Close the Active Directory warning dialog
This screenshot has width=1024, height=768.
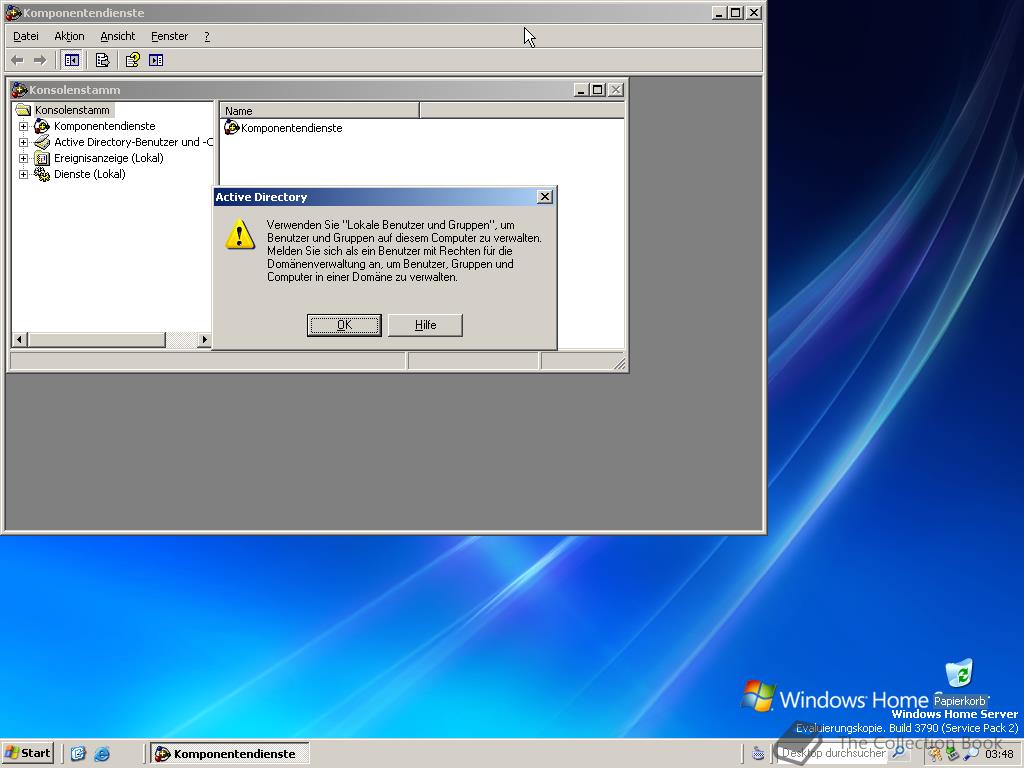[x=545, y=197]
